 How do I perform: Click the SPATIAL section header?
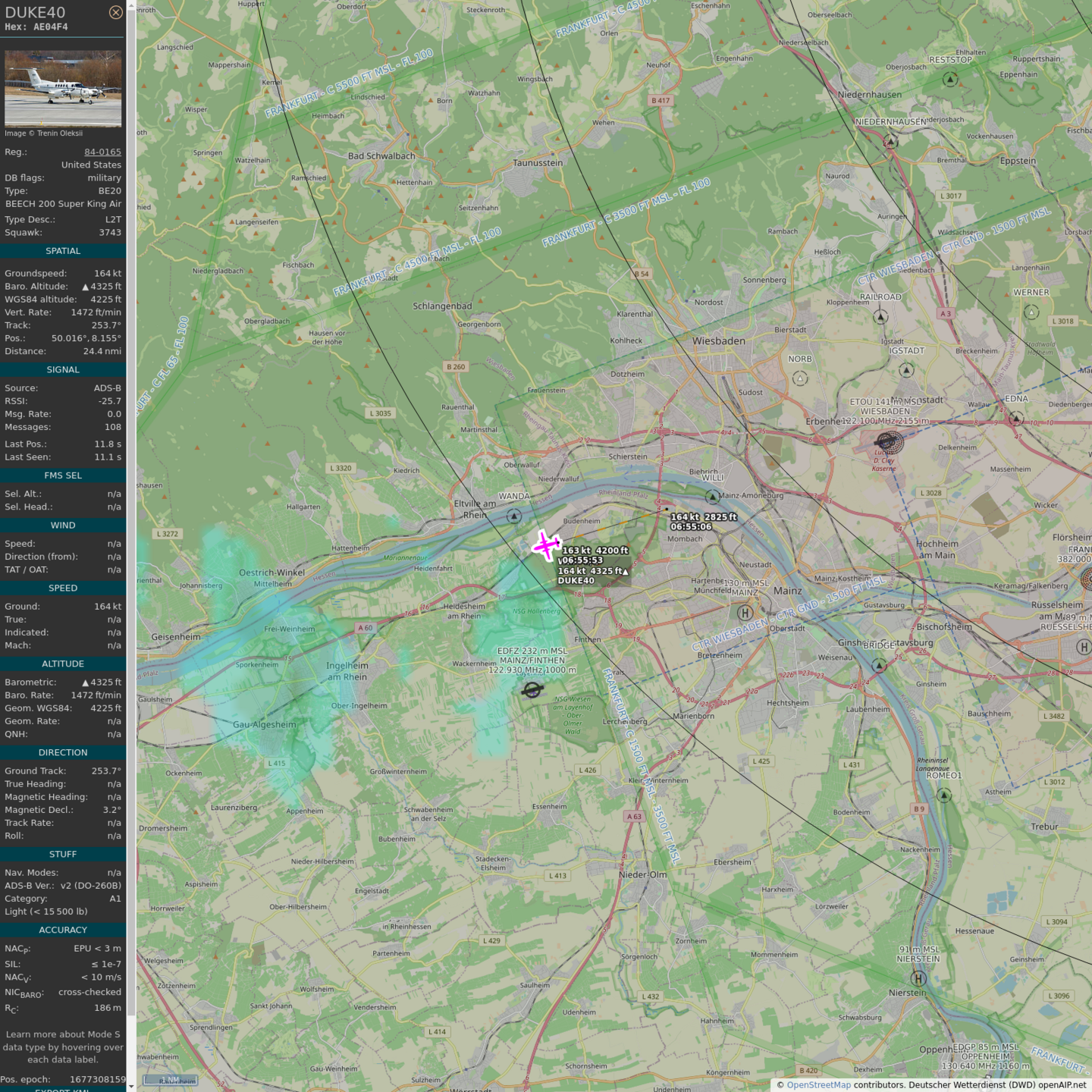coord(63,251)
